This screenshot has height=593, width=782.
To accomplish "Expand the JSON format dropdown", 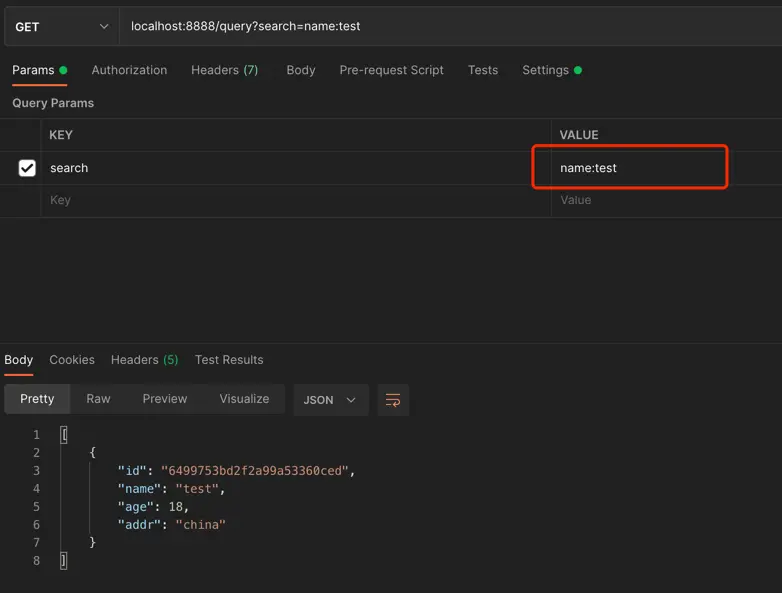I will [x=330, y=400].
